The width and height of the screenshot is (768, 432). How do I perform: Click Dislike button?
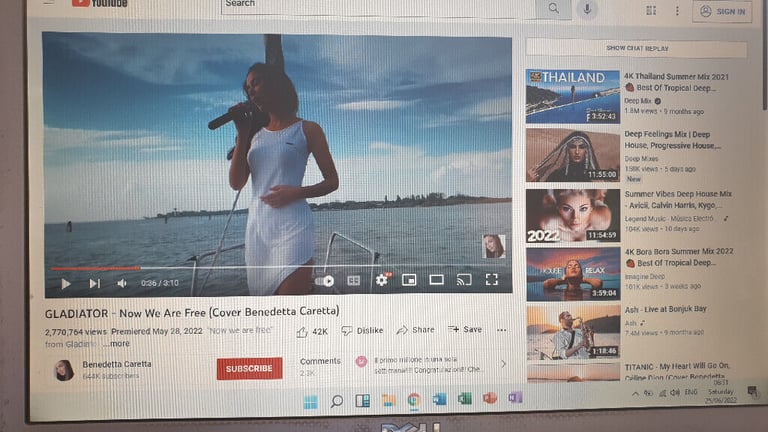click(x=362, y=331)
